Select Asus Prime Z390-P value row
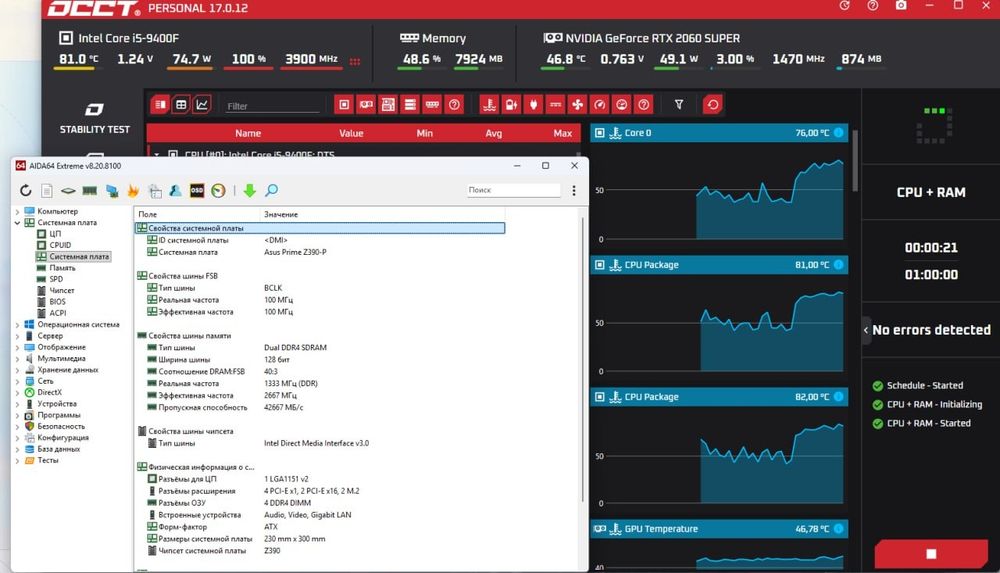This screenshot has width=1000, height=573. pos(295,252)
